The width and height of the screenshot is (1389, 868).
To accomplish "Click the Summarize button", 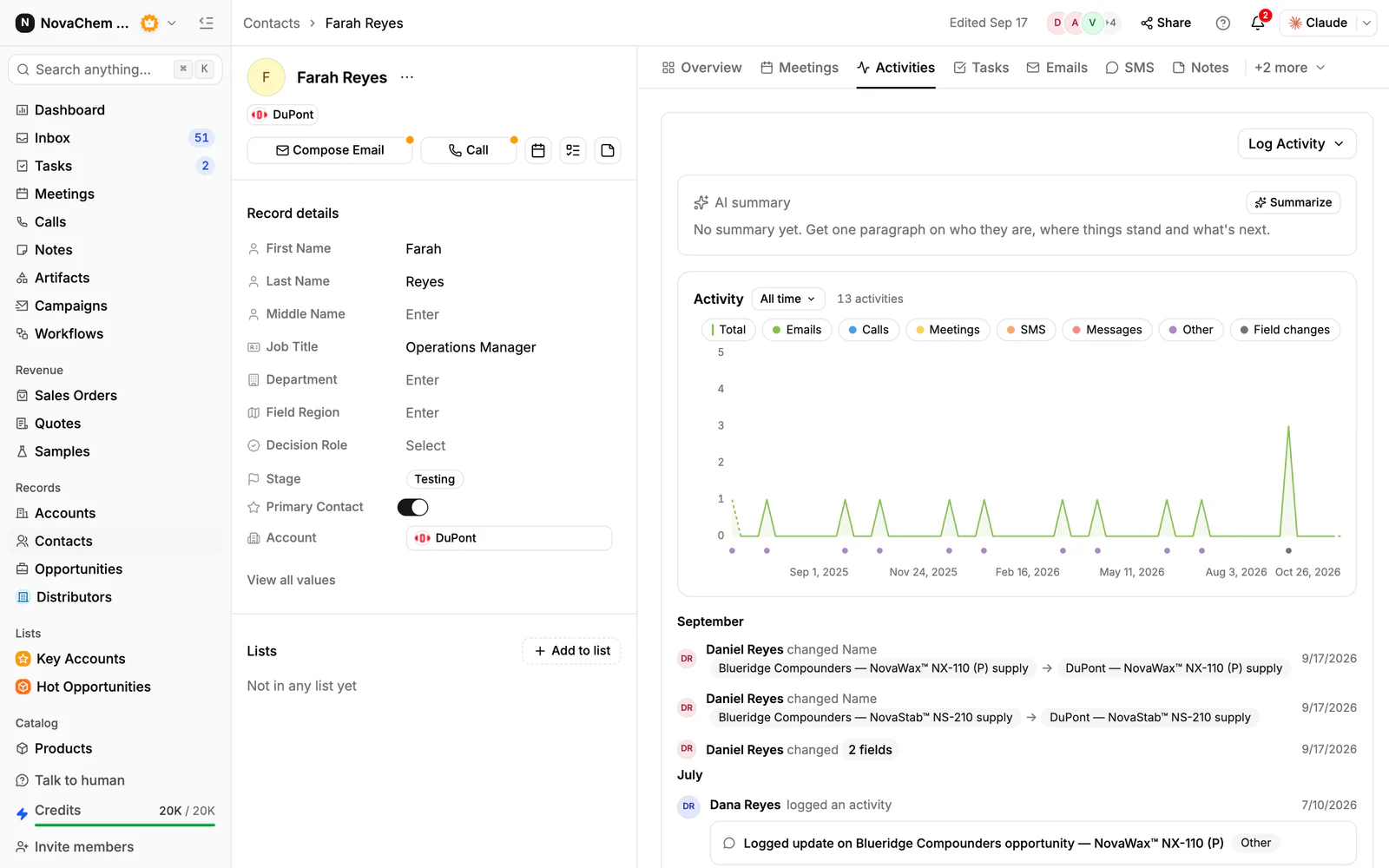I will pyautogui.click(x=1294, y=202).
